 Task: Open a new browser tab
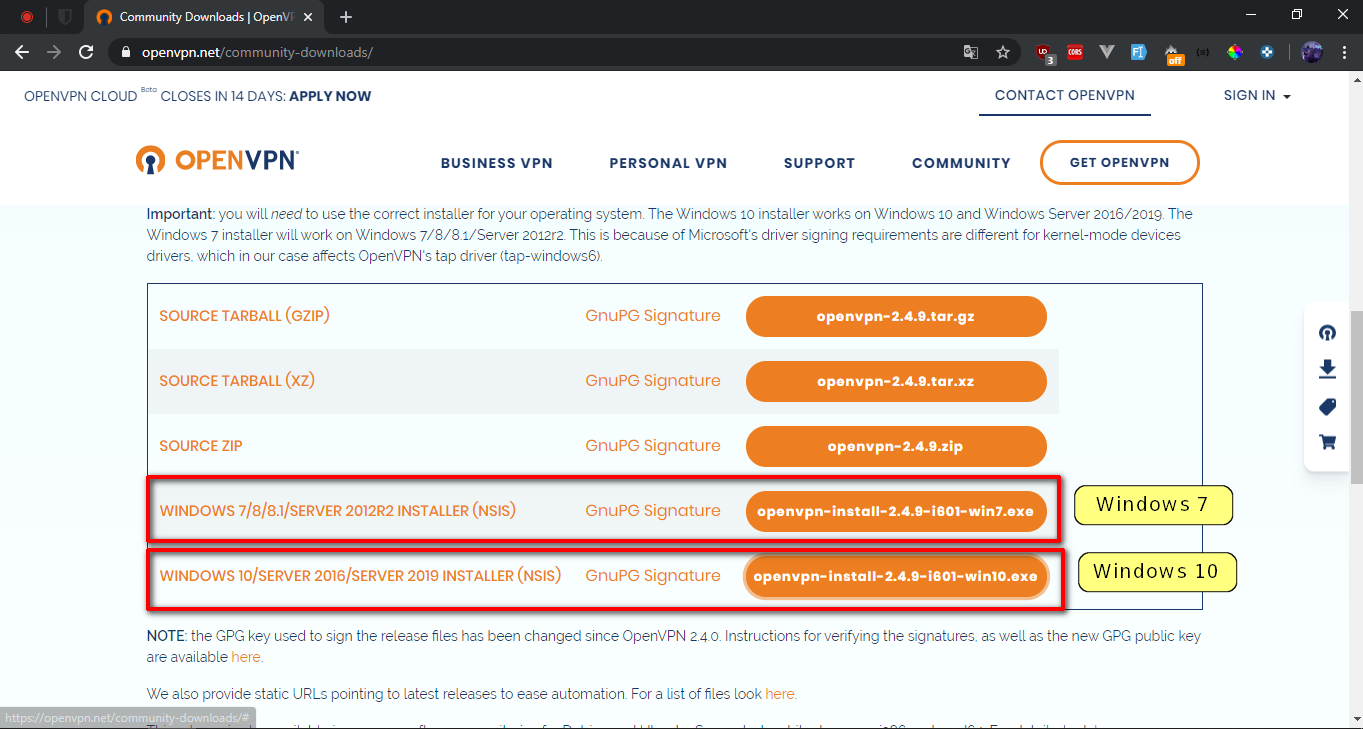click(x=346, y=17)
